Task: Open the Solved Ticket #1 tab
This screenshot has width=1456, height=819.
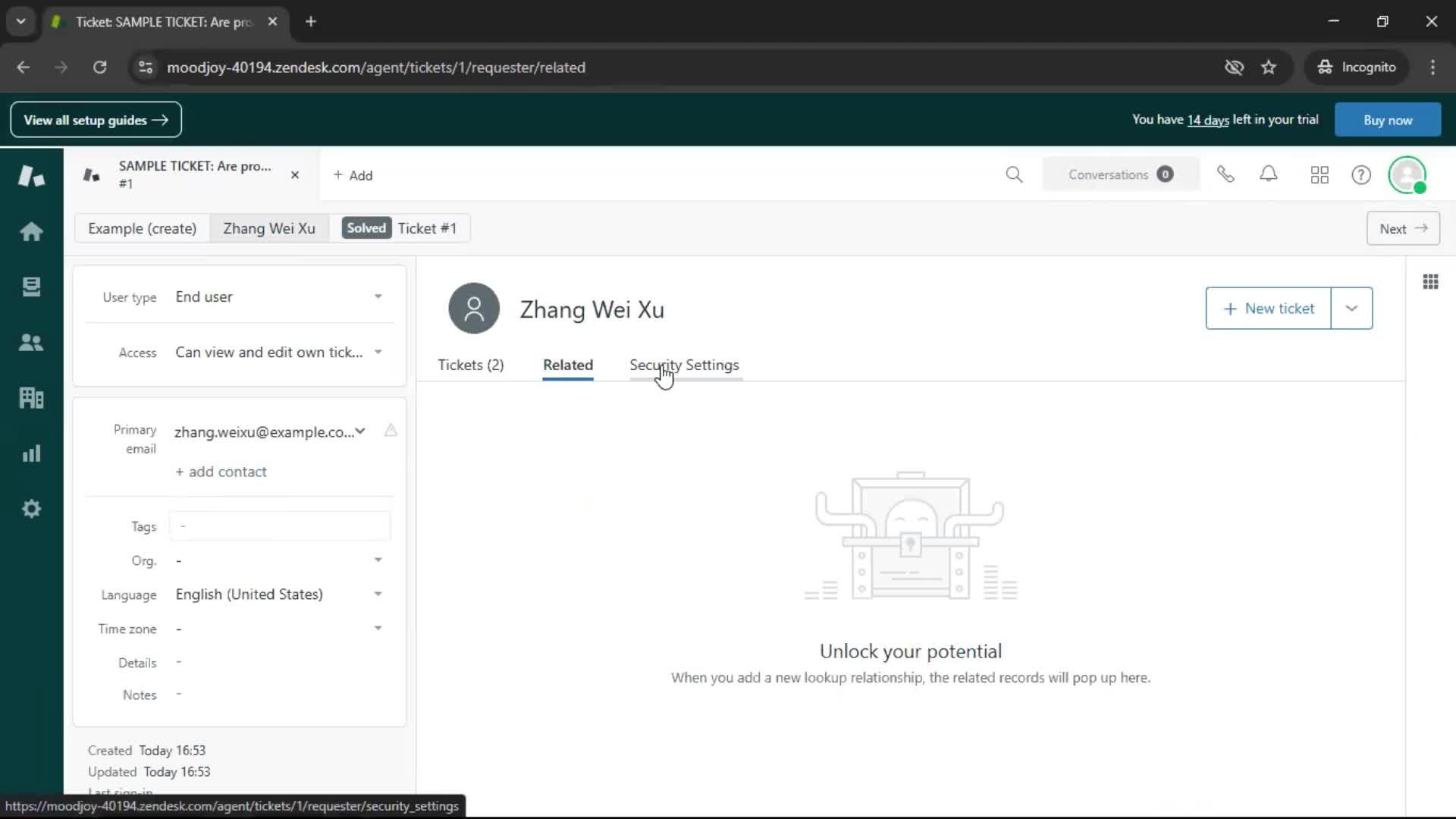Action: tap(400, 228)
